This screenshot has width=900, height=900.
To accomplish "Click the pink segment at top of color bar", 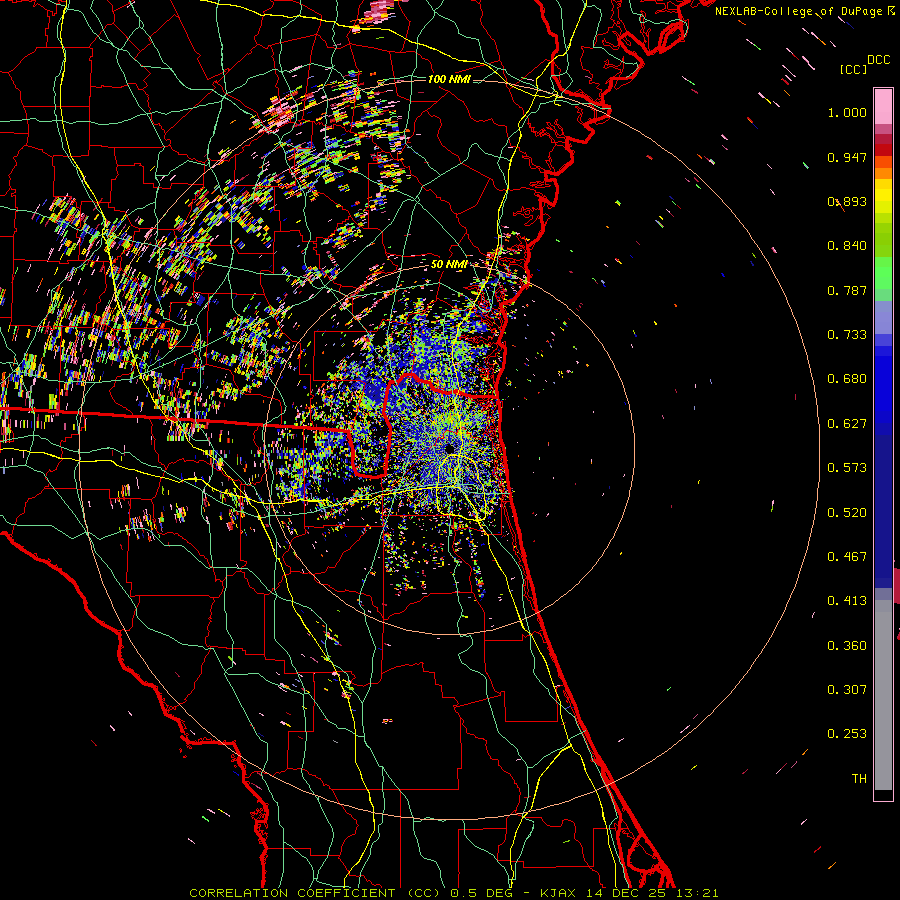I will 883,107.
